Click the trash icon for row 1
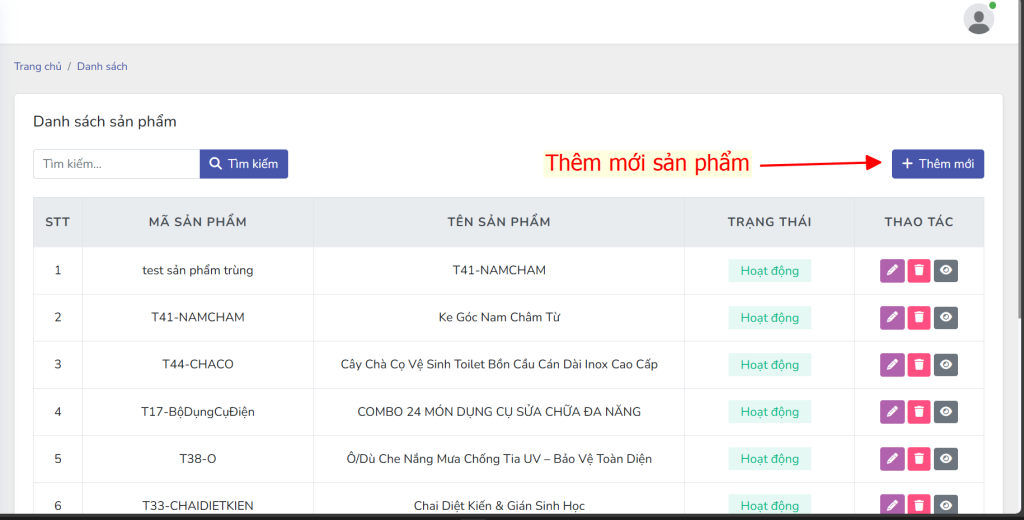The height and width of the screenshot is (520, 1024). pos(919,270)
